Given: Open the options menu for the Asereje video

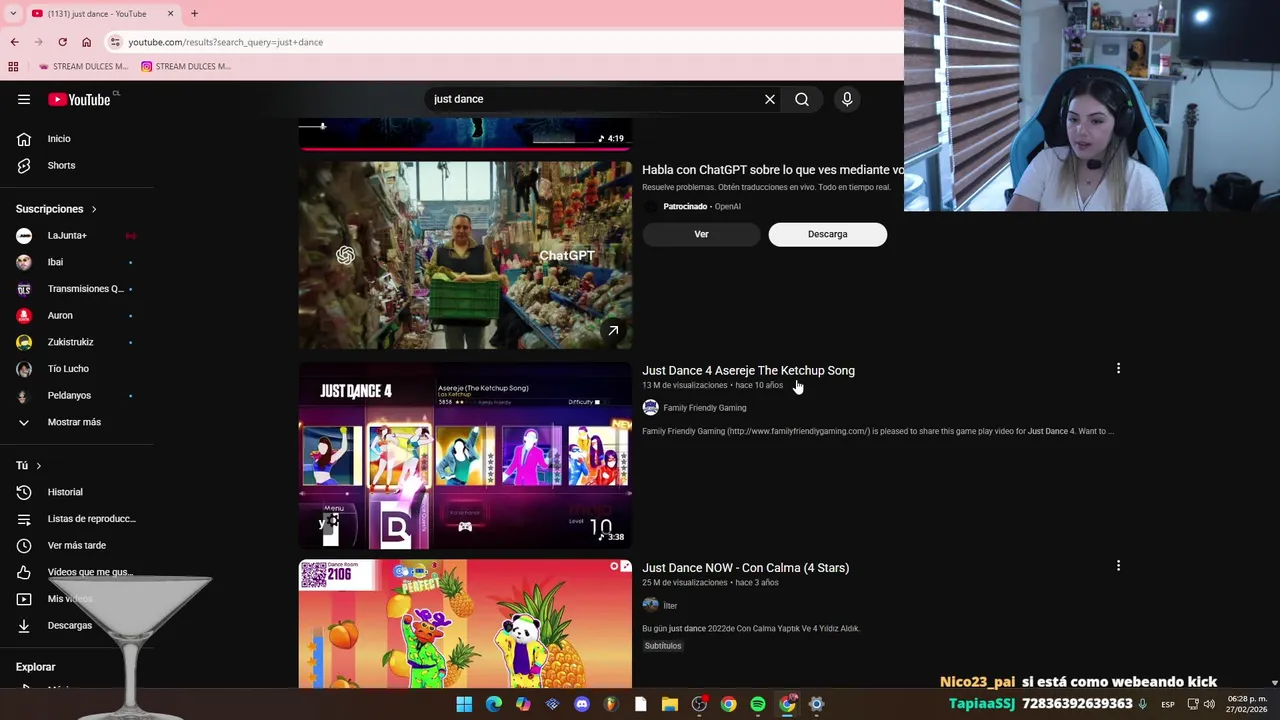Looking at the screenshot, I should pos(1118,369).
